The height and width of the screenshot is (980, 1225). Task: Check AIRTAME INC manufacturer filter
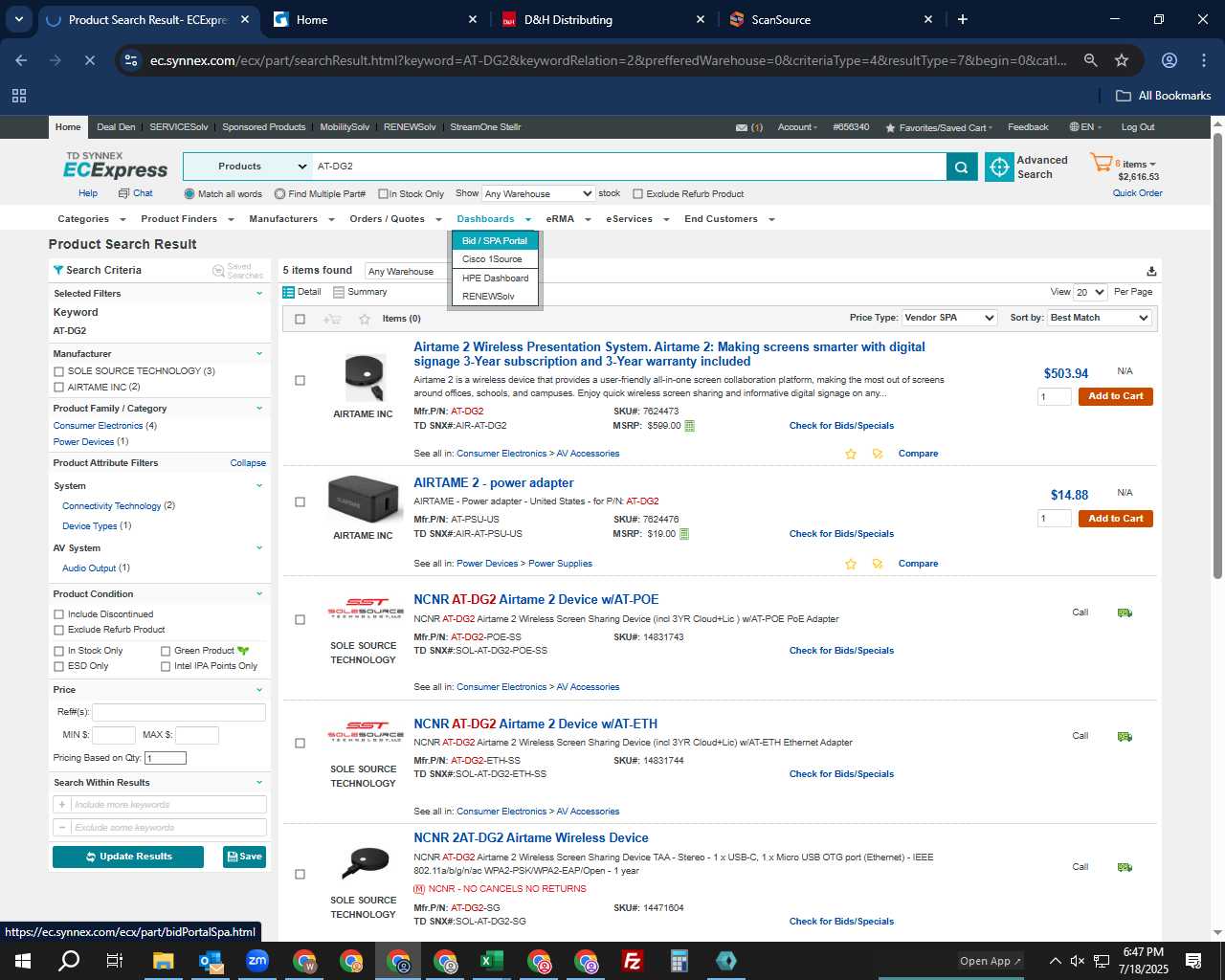click(59, 388)
